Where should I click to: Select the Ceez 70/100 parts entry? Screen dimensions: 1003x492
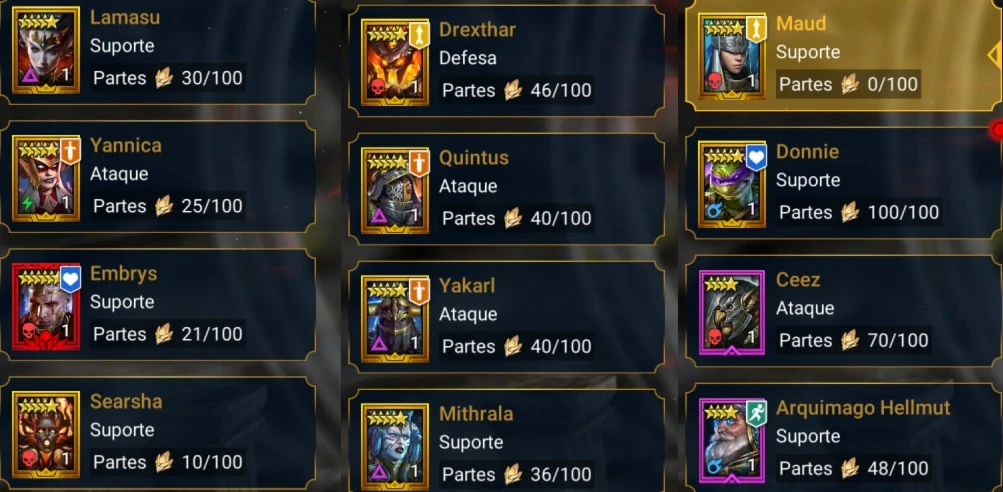(843, 312)
